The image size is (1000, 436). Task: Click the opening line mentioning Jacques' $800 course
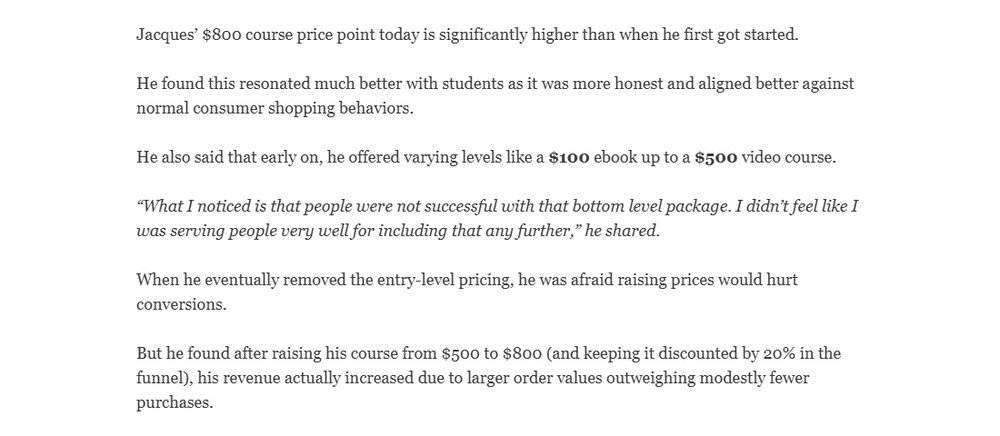point(467,35)
